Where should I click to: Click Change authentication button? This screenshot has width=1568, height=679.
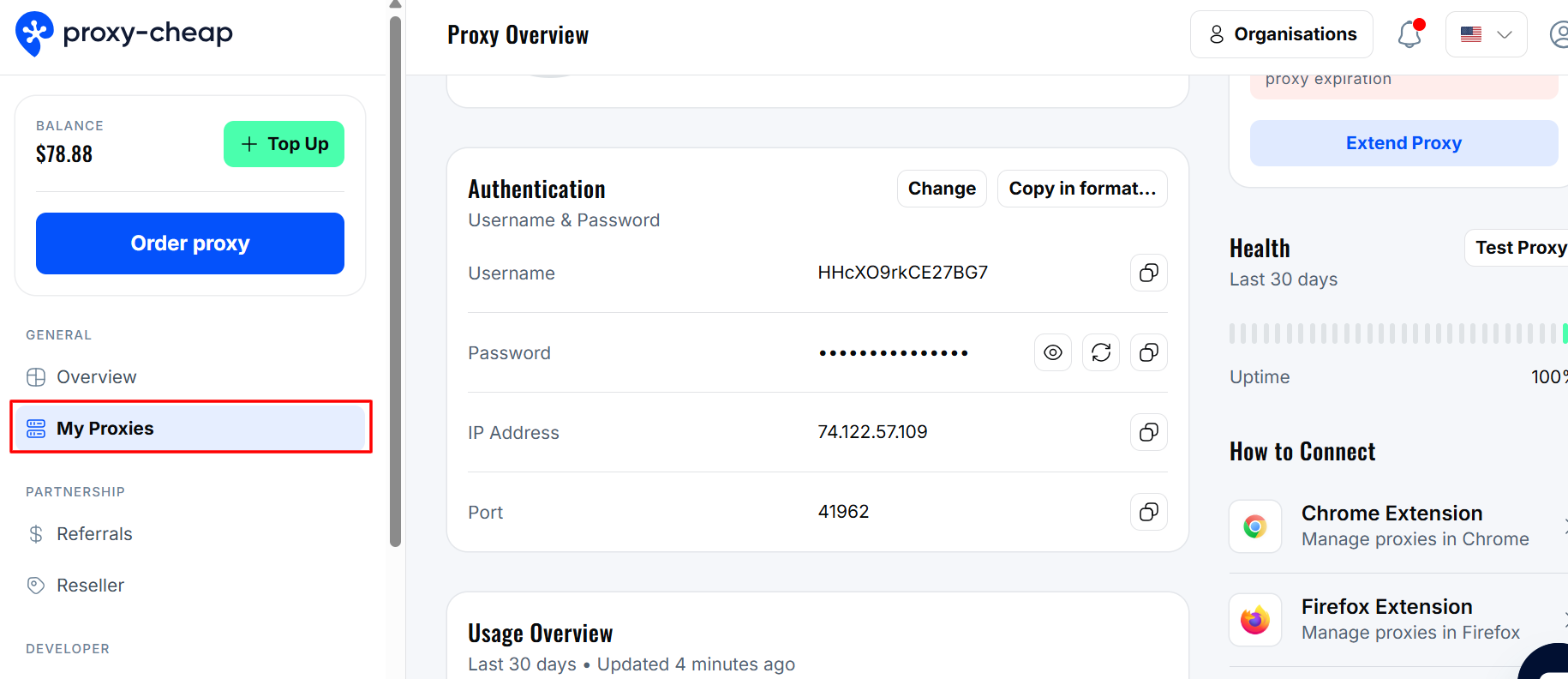click(942, 189)
